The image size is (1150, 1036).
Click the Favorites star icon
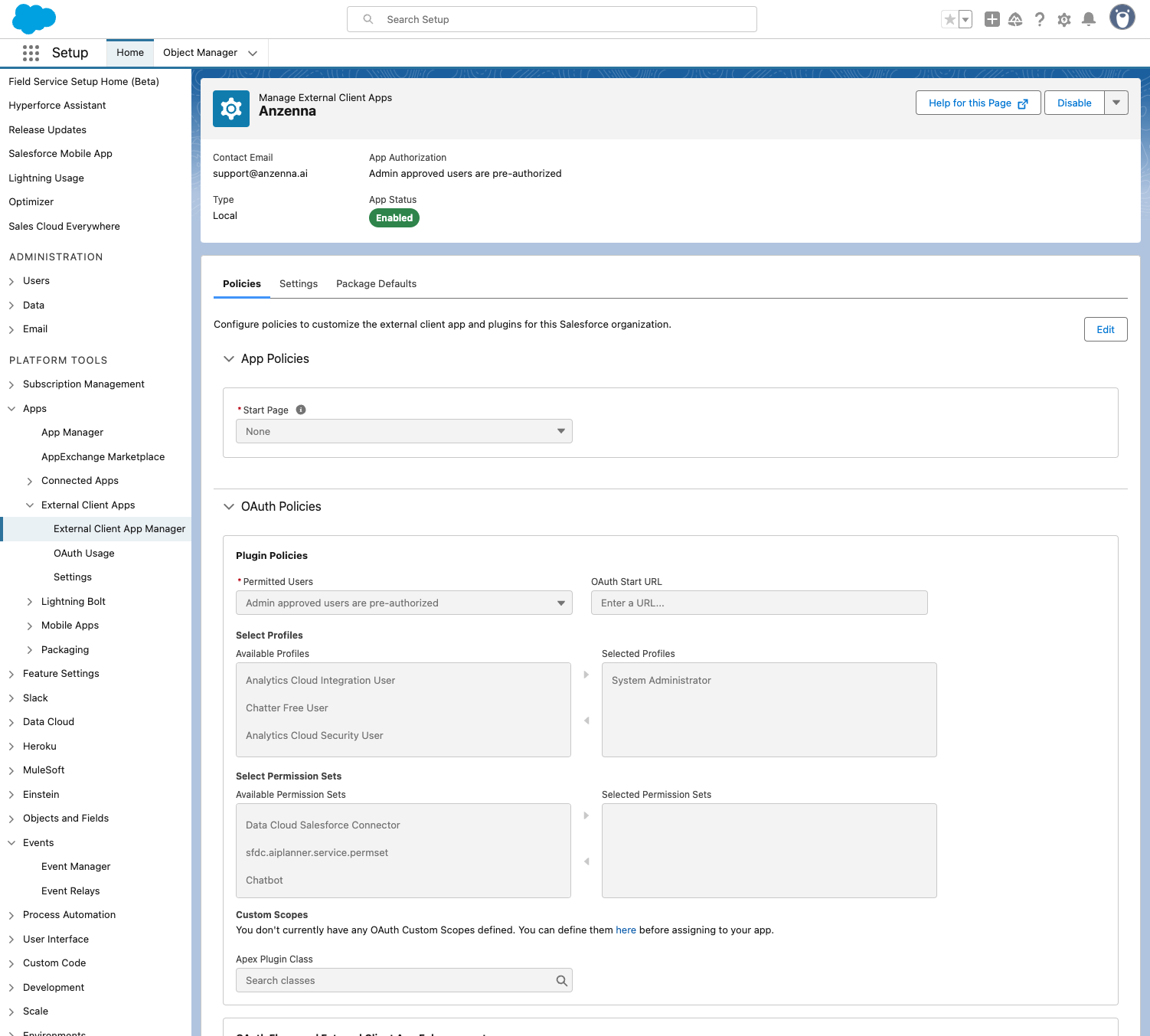(949, 20)
